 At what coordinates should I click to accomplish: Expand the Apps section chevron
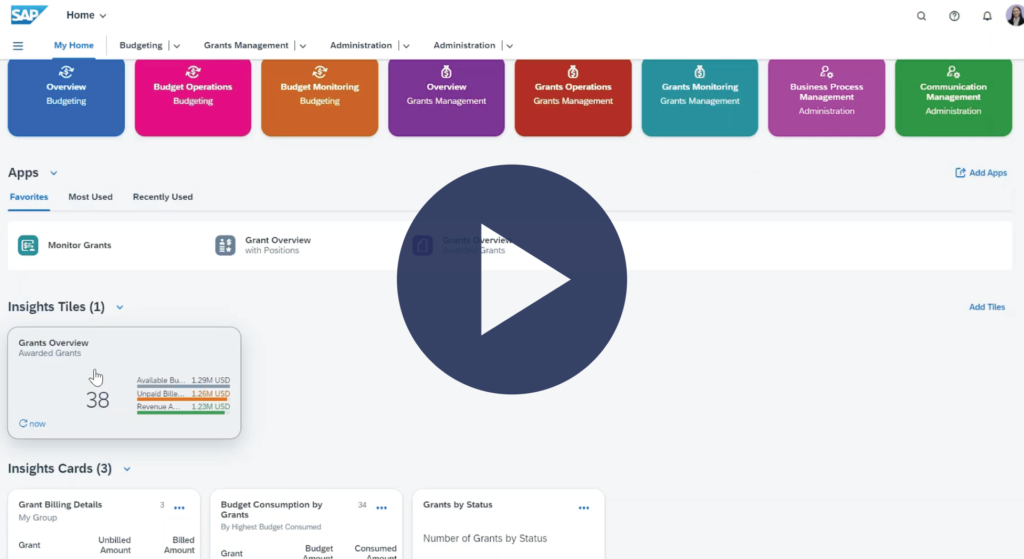54,173
